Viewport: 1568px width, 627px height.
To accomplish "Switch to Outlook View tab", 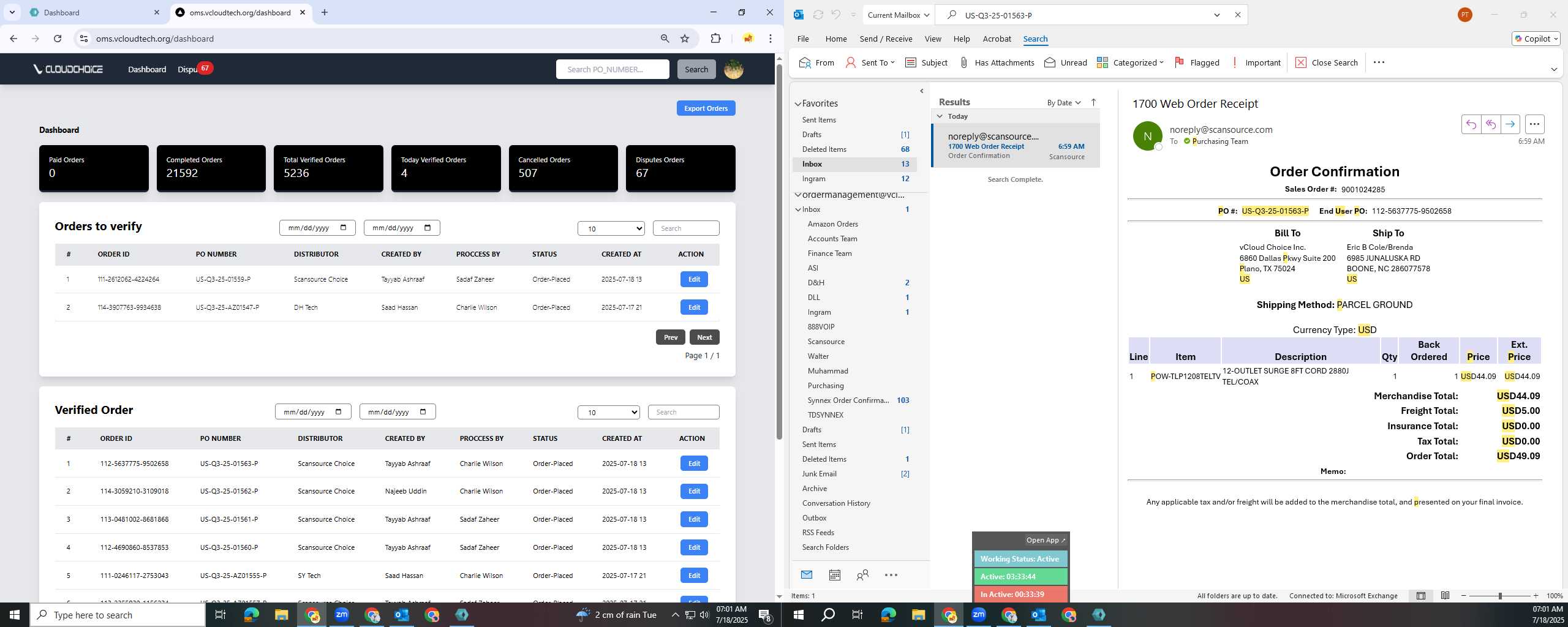I will click(933, 39).
